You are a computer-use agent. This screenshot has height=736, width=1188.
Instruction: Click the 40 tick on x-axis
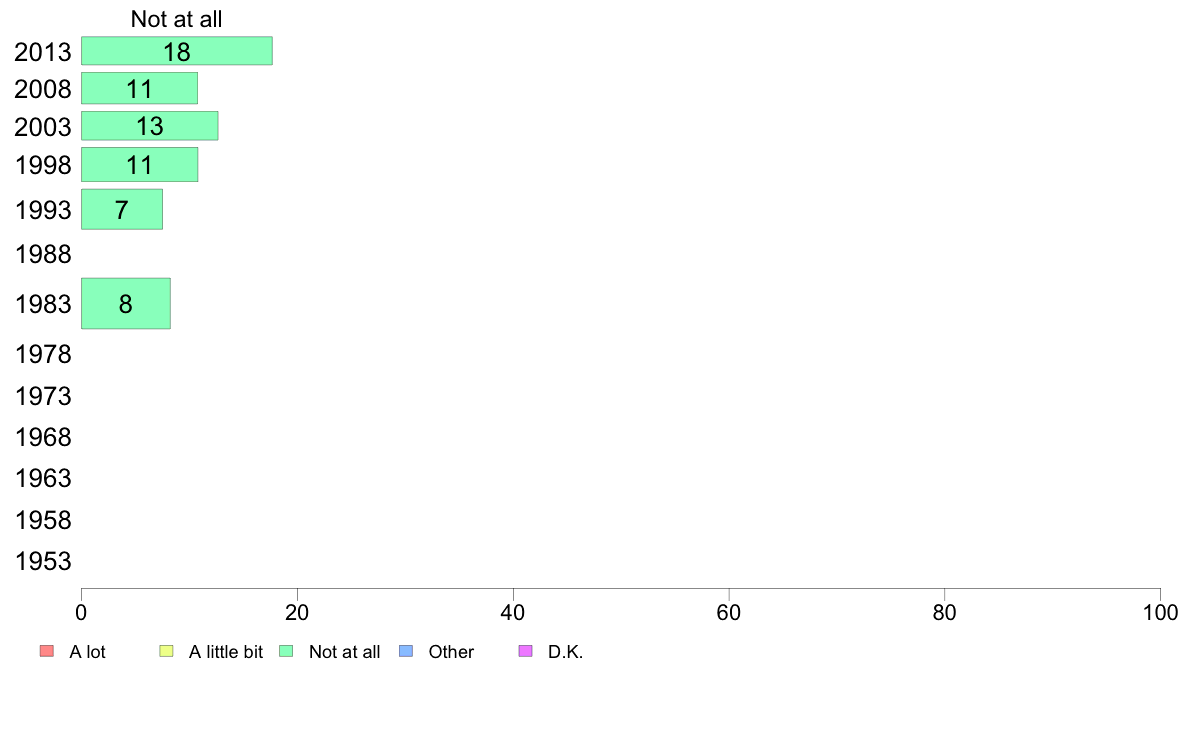(x=513, y=612)
